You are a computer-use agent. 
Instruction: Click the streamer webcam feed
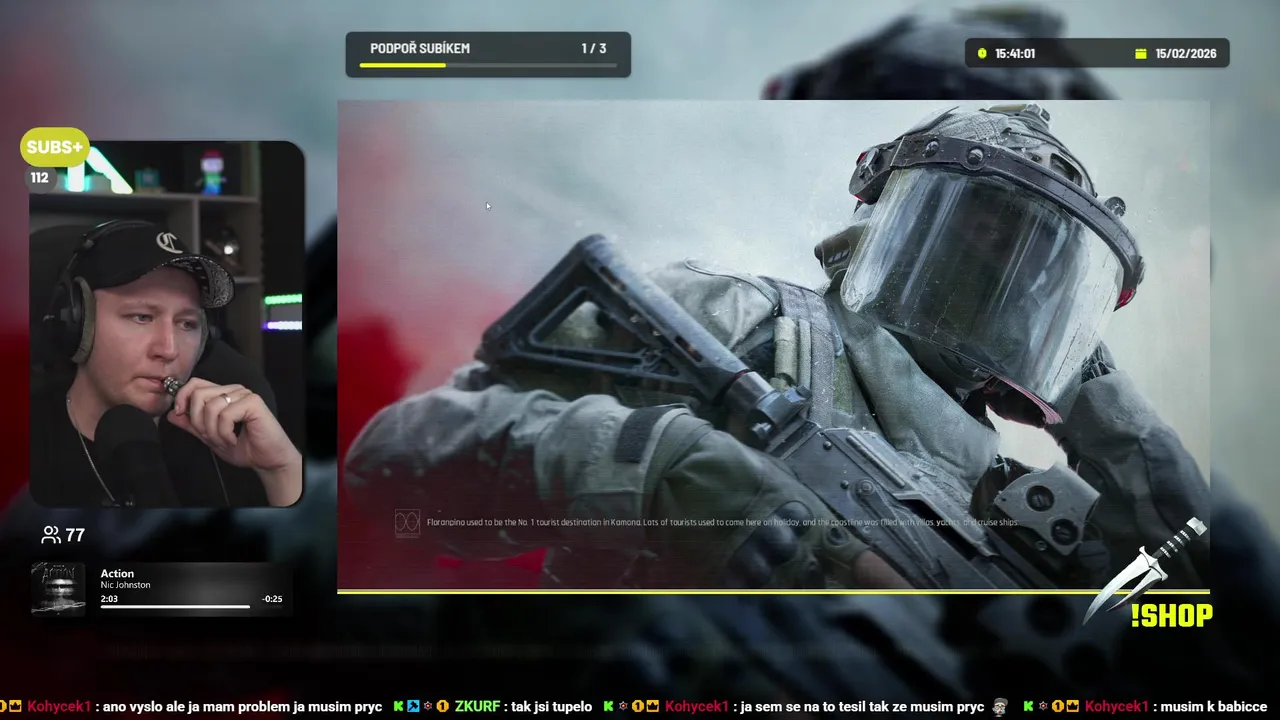coord(166,324)
